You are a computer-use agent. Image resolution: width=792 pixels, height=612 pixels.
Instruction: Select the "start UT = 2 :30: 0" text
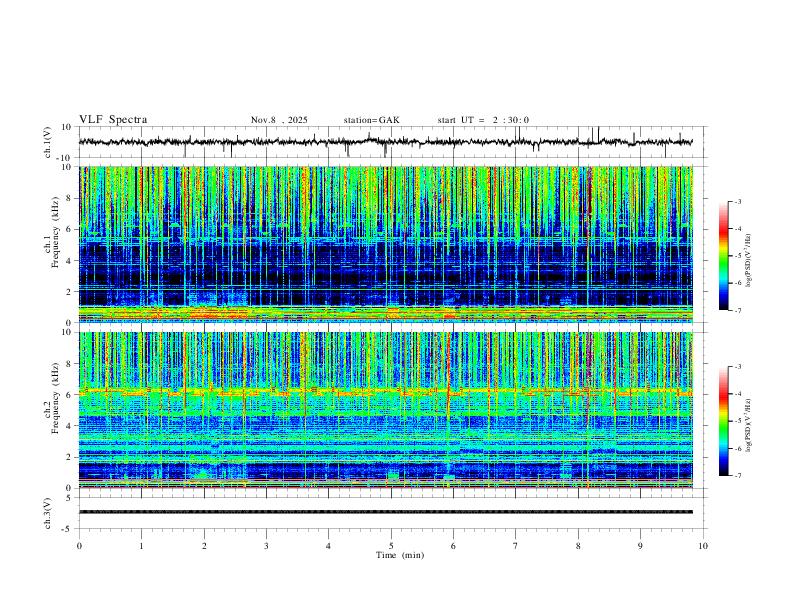click(x=483, y=120)
